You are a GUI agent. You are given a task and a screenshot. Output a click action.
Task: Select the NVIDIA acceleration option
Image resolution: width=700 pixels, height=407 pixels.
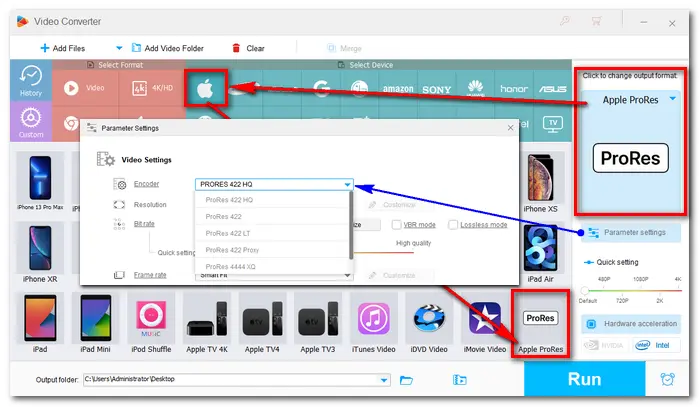click(605, 345)
